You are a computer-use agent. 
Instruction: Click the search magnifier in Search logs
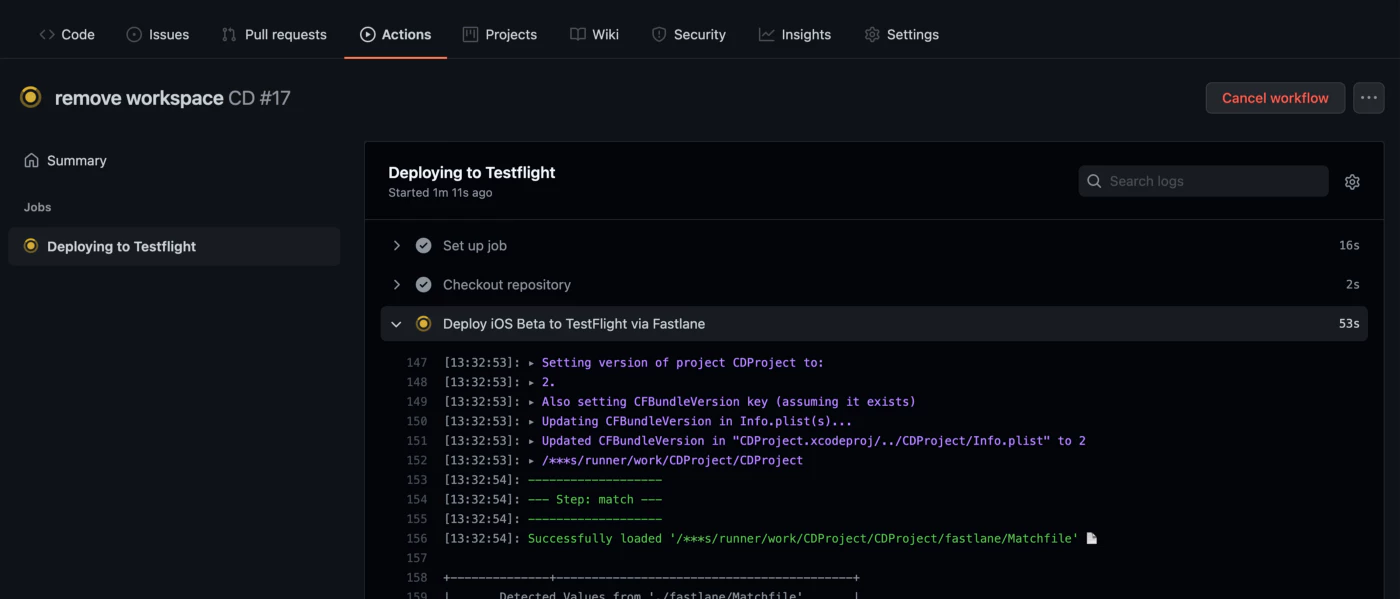1094,181
